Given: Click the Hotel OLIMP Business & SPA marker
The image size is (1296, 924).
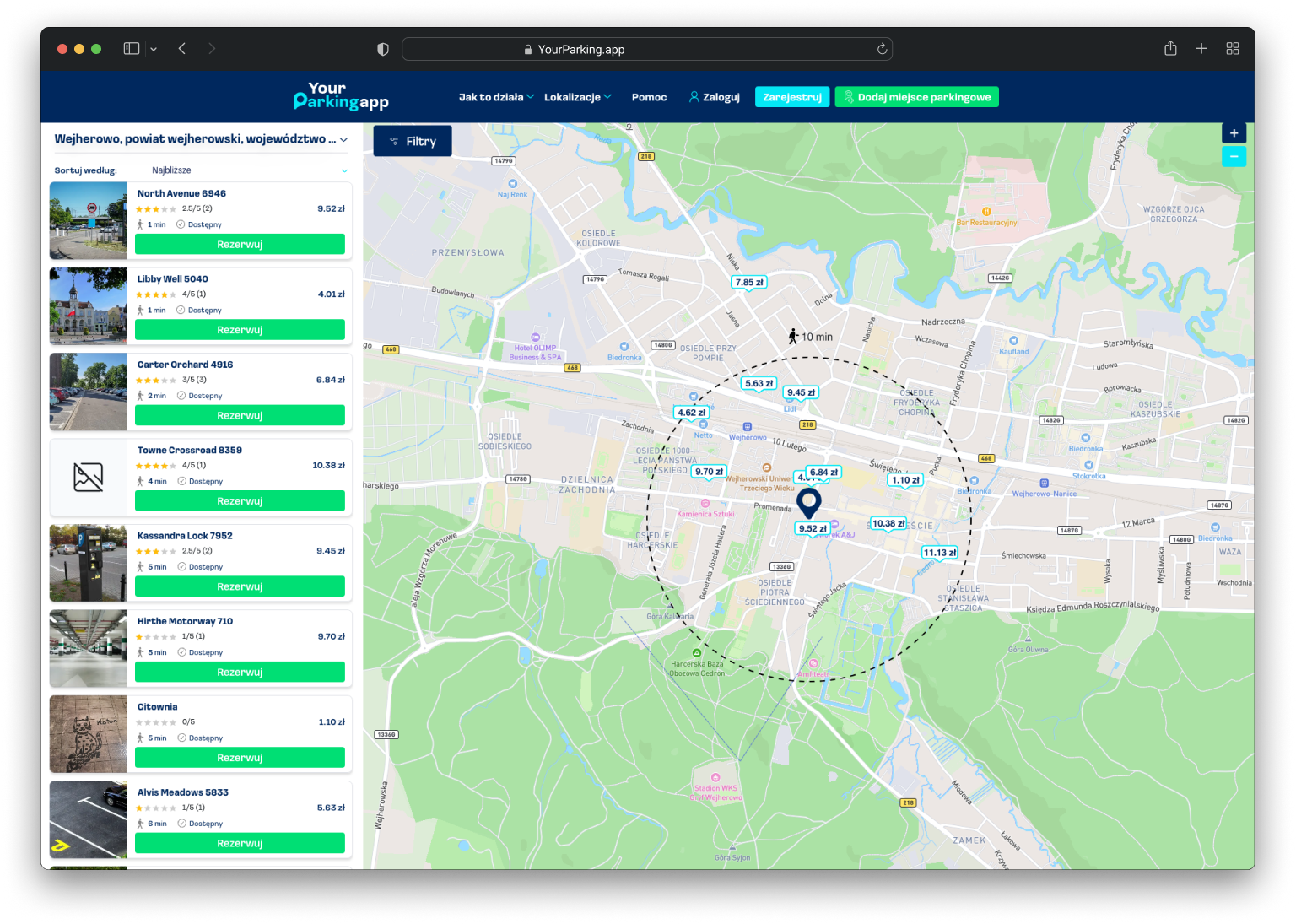Looking at the screenshot, I should (x=535, y=348).
